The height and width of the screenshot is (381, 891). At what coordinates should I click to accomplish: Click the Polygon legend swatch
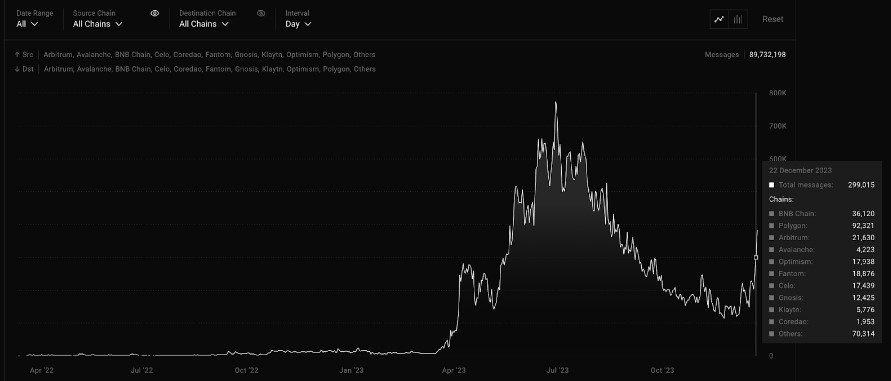pos(771,226)
